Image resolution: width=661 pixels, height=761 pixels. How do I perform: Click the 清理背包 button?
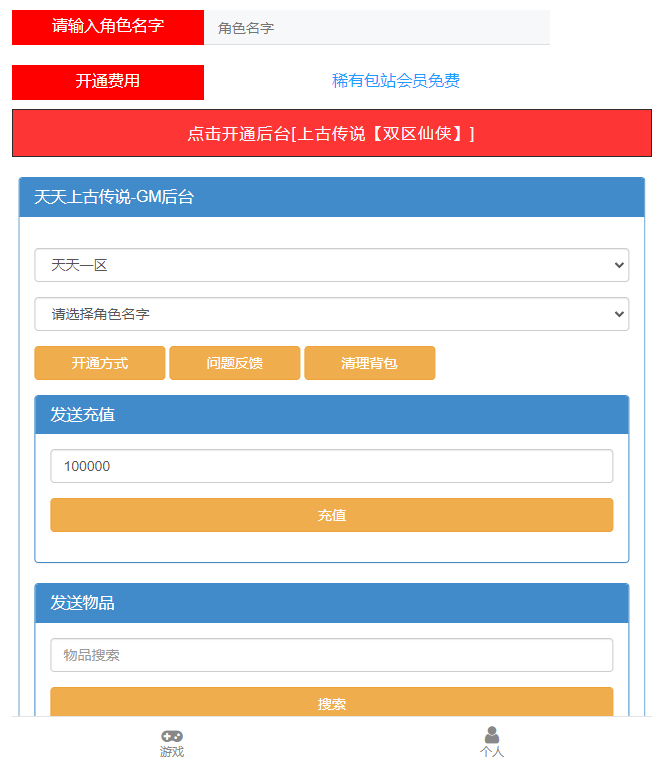(370, 363)
